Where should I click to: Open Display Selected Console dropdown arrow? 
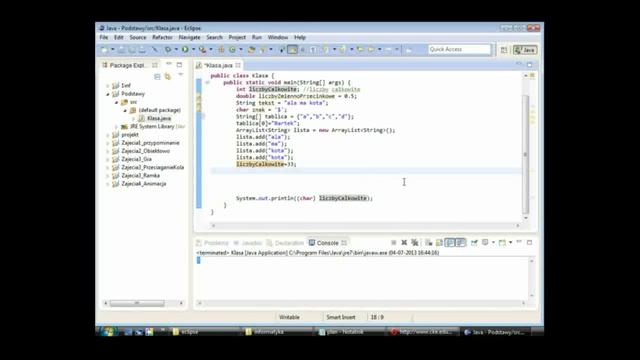coord(493,242)
